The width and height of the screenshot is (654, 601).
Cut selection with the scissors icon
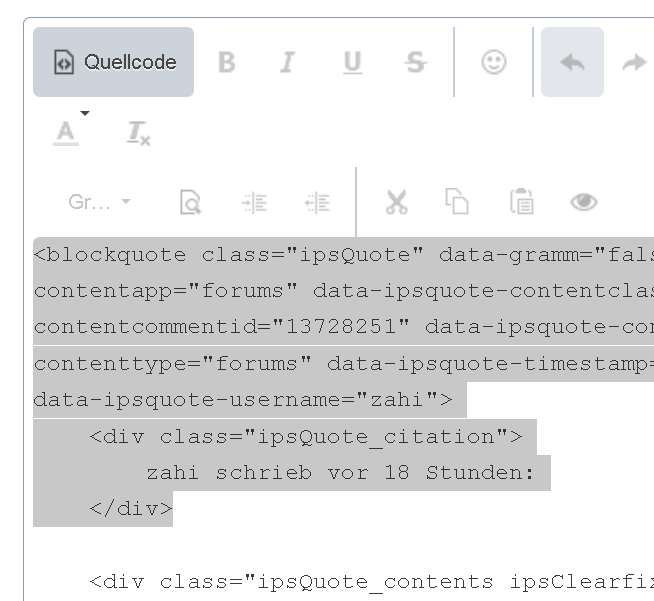(x=397, y=202)
